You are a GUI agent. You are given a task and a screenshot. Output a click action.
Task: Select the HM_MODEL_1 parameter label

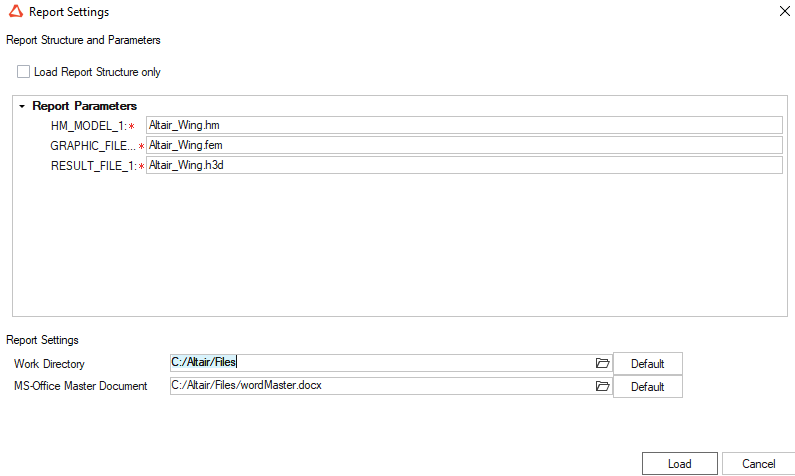pyautogui.click(x=88, y=126)
